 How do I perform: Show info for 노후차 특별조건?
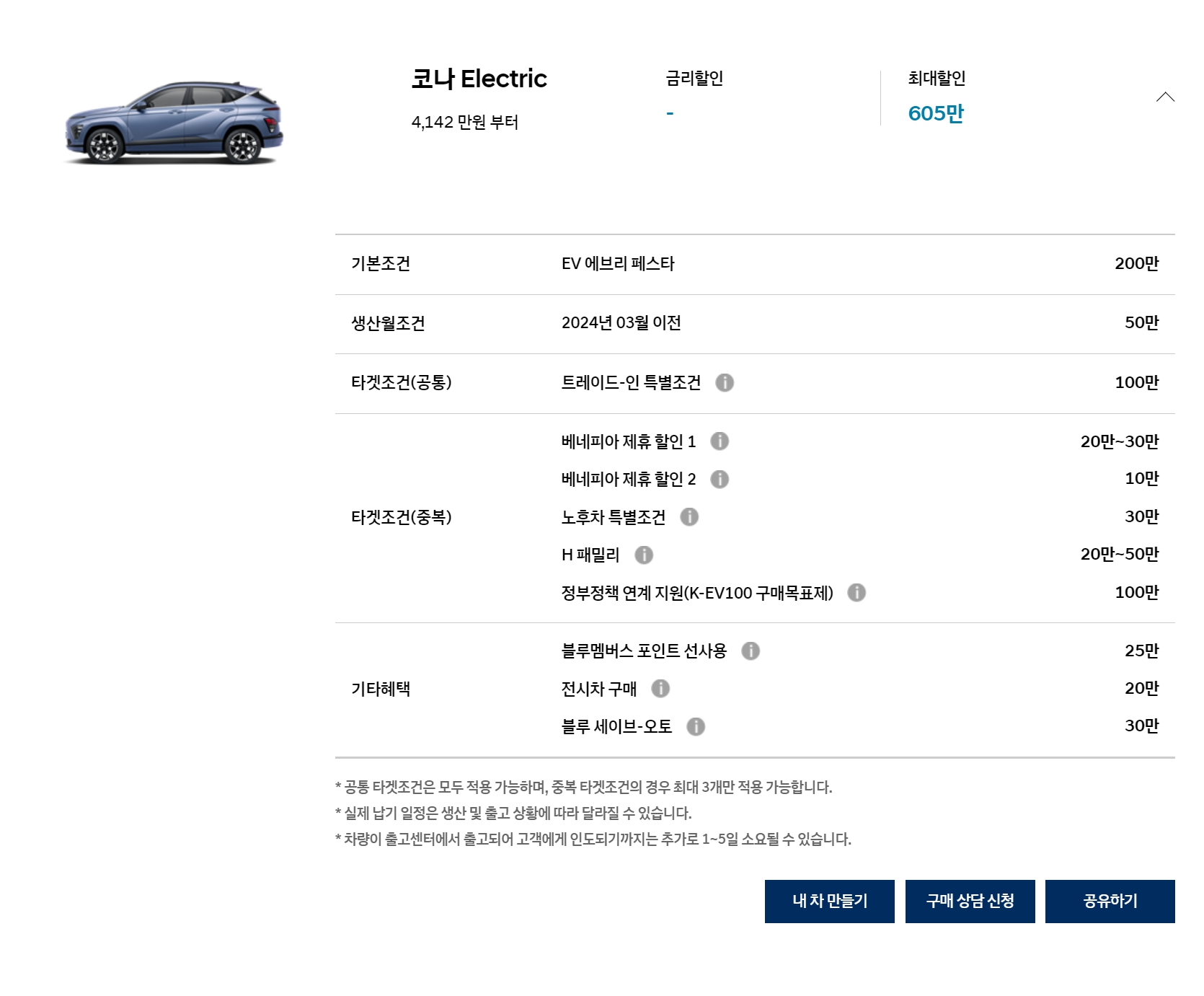(689, 516)
